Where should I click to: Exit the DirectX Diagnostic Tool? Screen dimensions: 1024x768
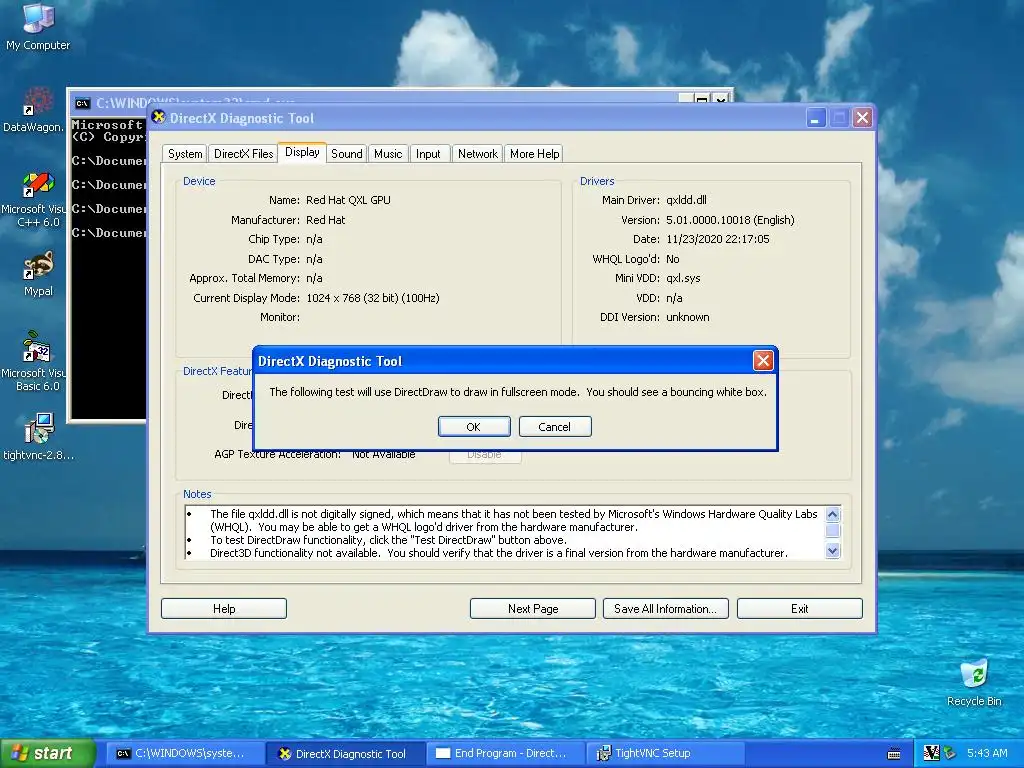pos(799,609)
